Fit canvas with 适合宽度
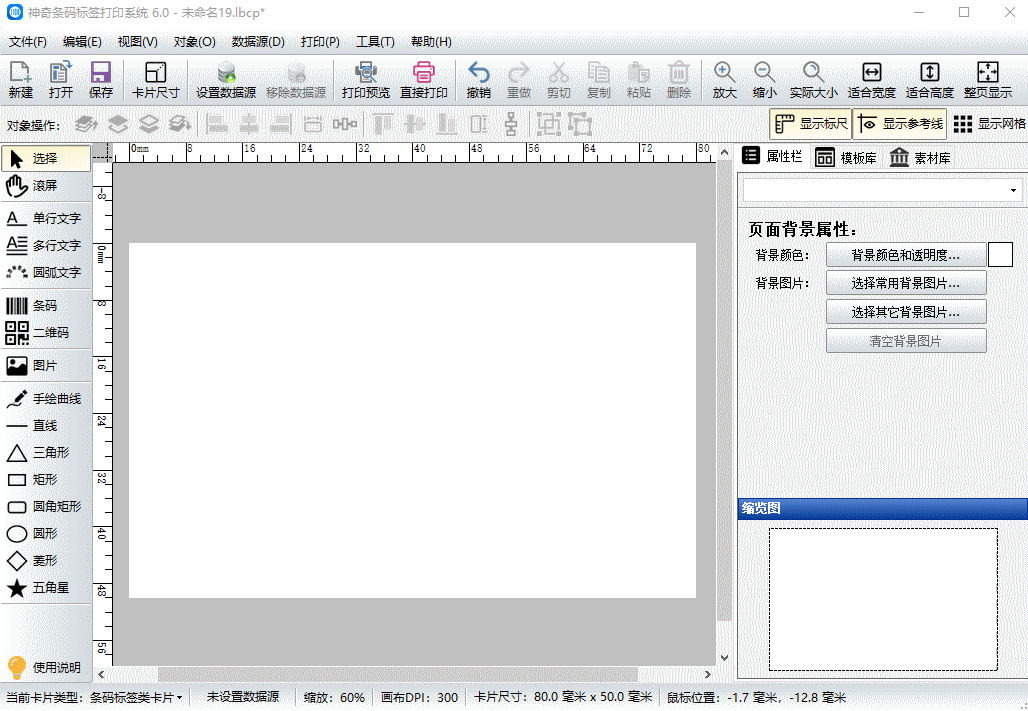 tap(871, 80)
